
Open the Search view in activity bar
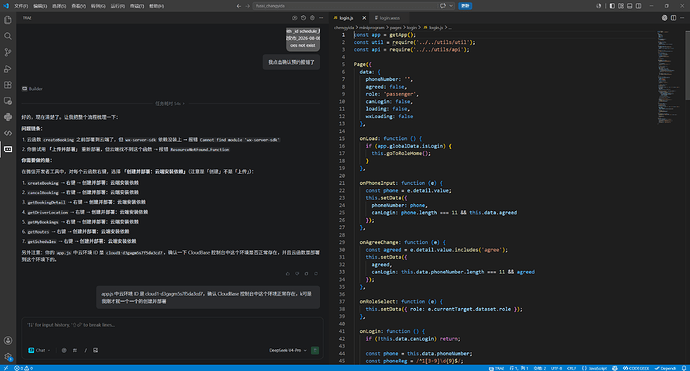coord(8,36)
